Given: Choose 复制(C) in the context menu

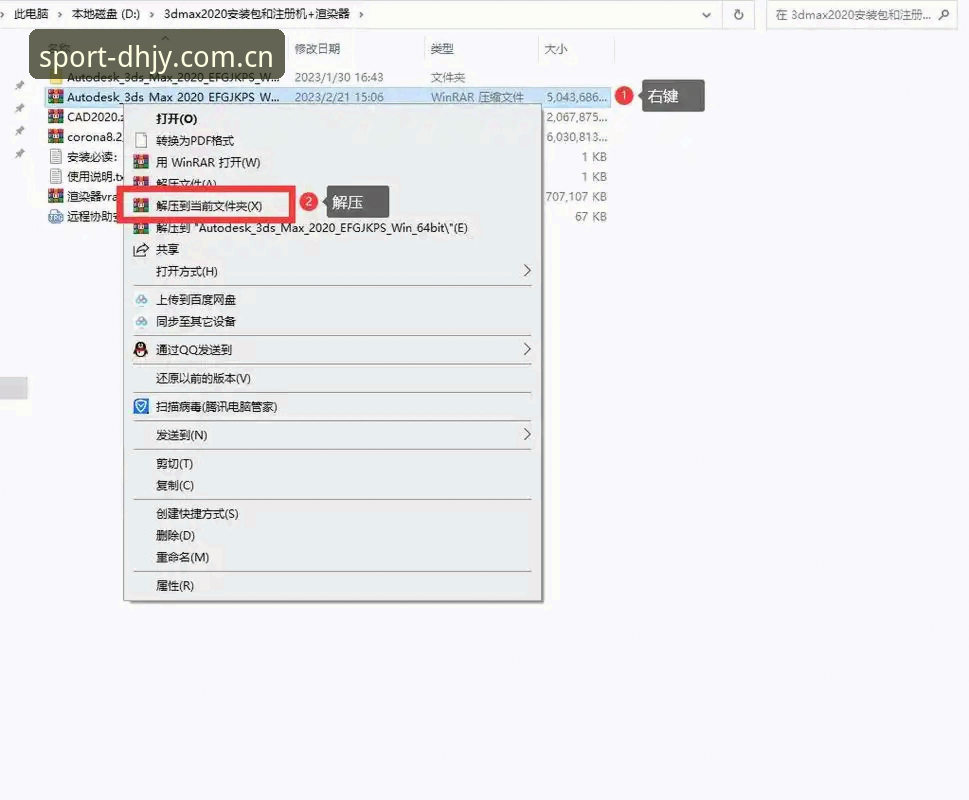Looking at the screenshot, I should tap(175, 485).
